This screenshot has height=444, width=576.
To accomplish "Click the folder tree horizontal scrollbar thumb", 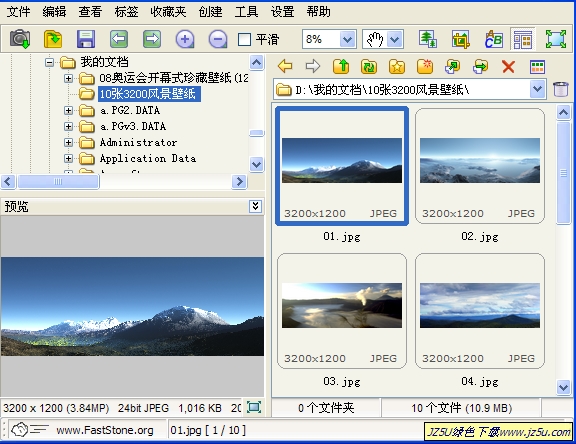I will (x=58, y=181).
